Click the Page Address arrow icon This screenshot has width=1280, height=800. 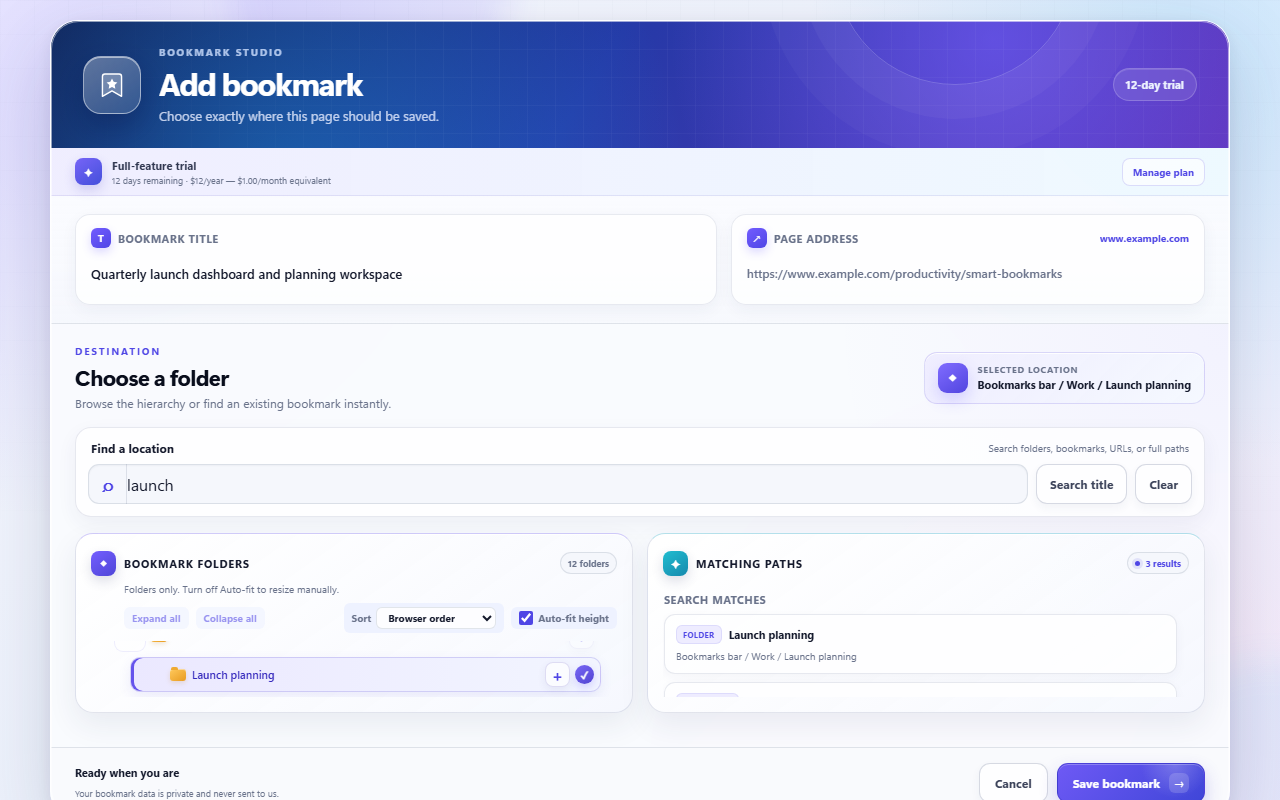pyautogui.click(x=757, y=238)
